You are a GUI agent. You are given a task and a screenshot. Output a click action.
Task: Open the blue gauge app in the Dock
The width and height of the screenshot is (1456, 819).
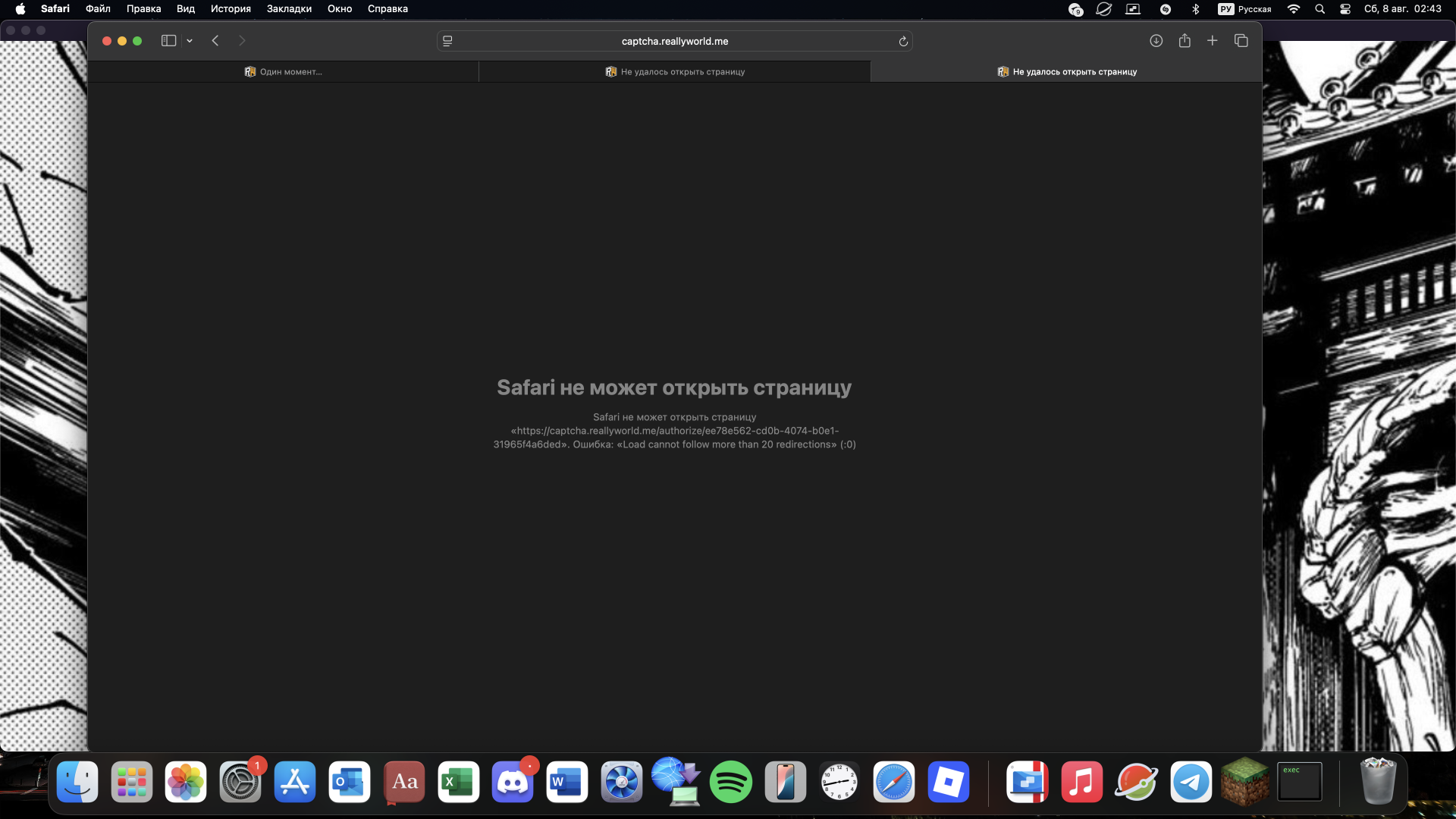pyautogui.click(x=622, y=782)
